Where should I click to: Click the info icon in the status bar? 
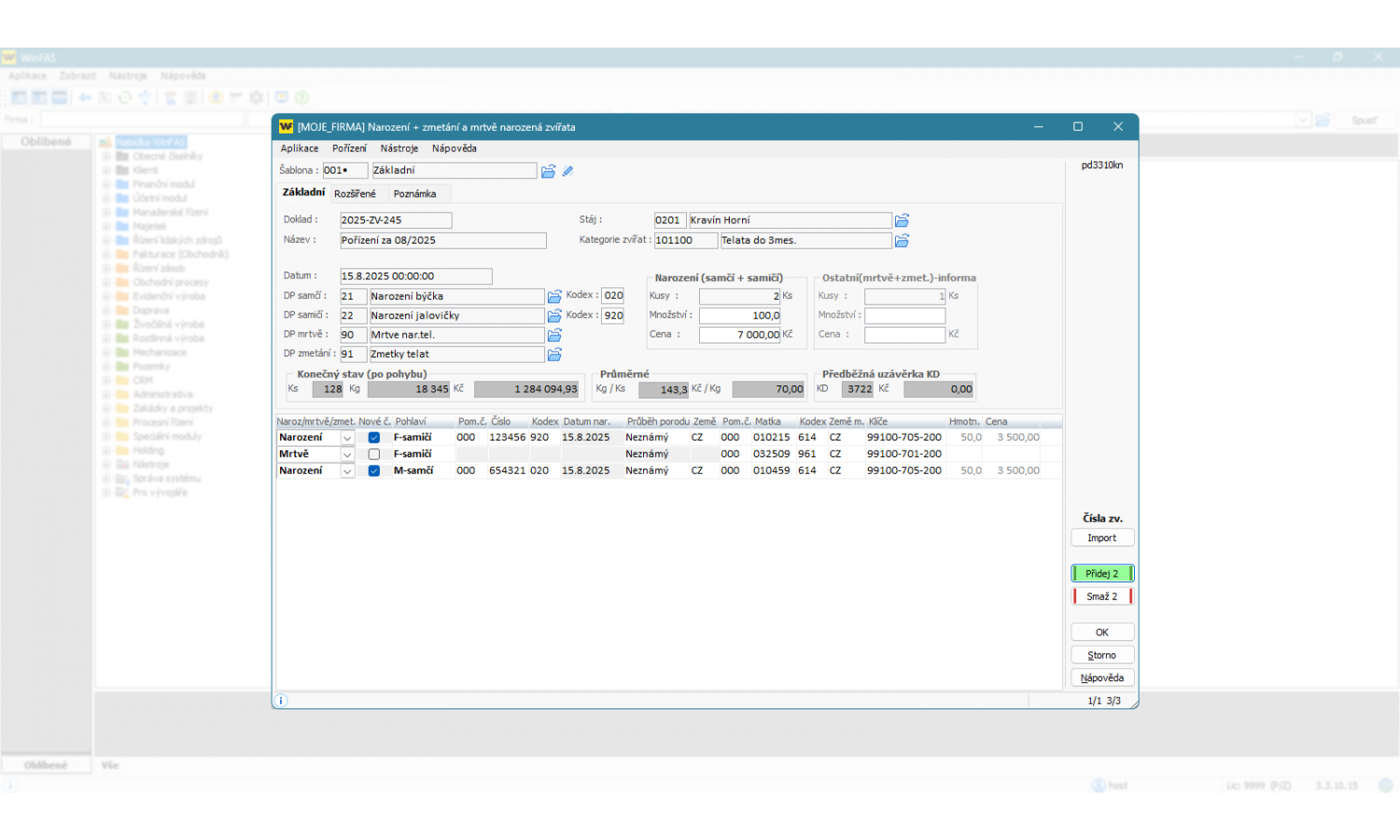[282, 700]
